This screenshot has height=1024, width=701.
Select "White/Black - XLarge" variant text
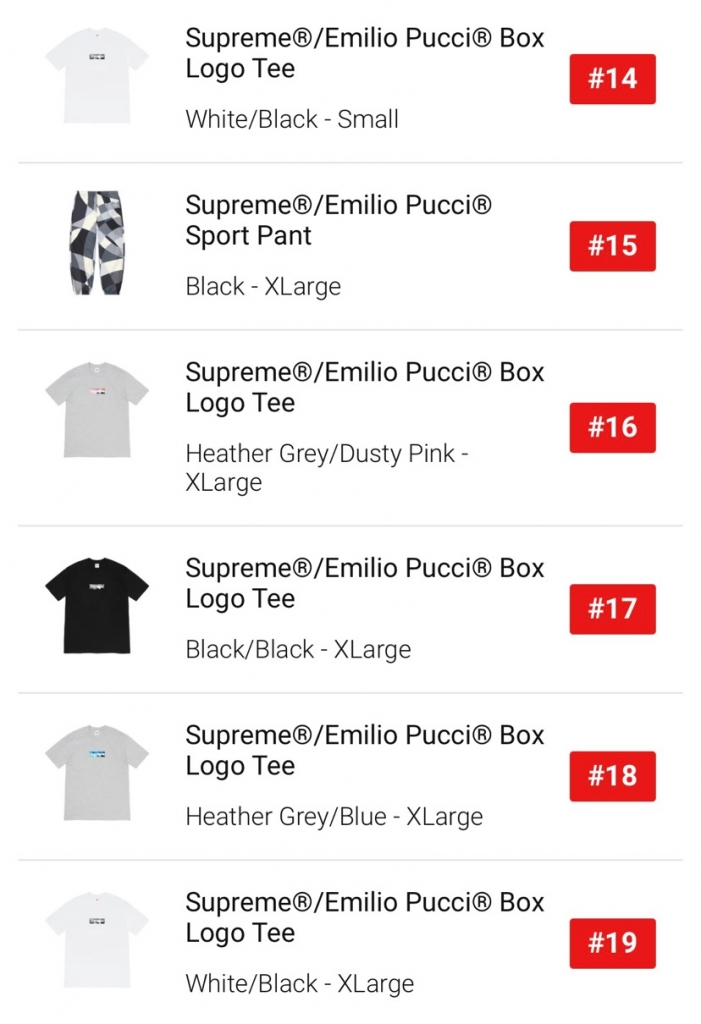coord(299,983)
